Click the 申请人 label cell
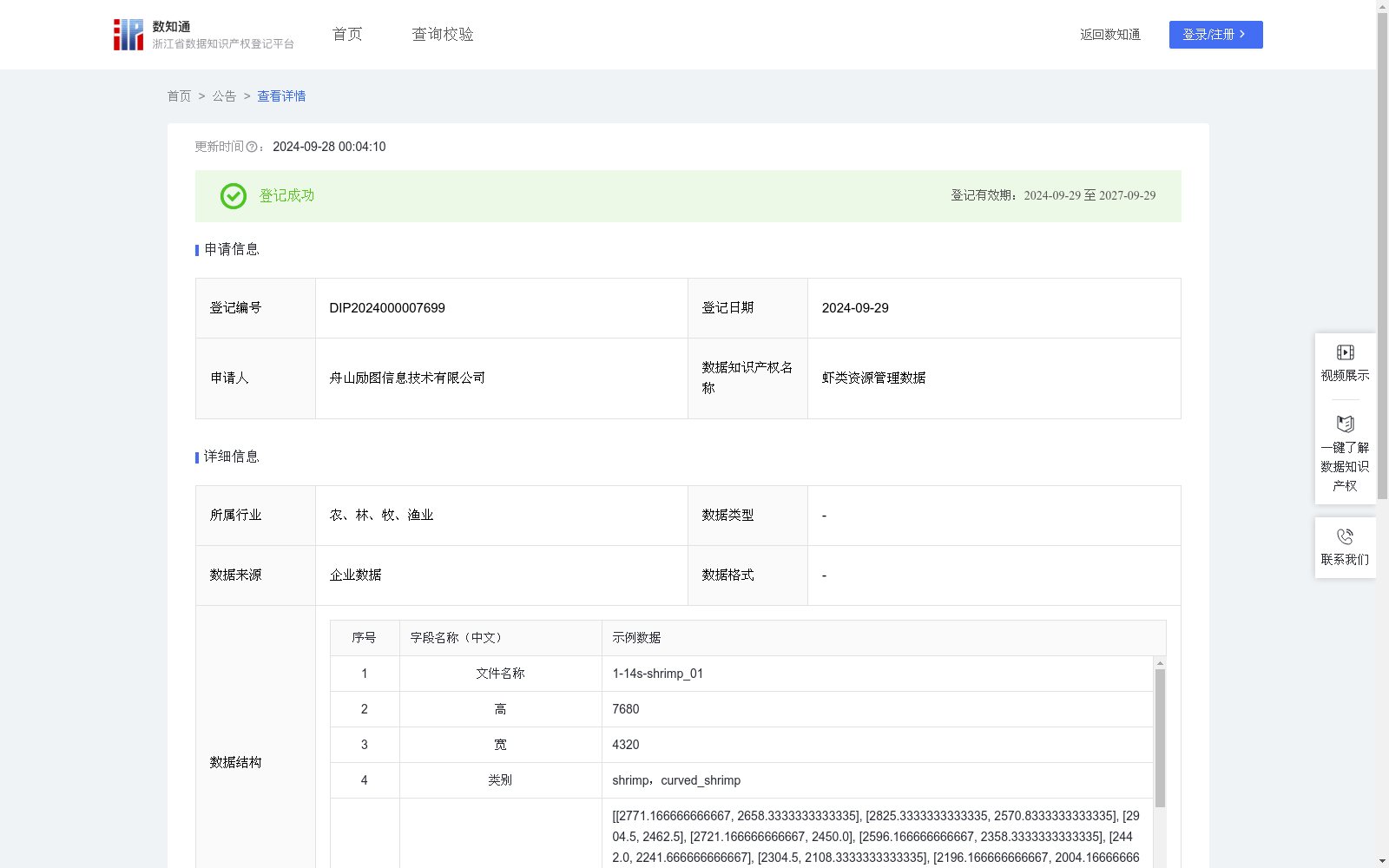 [255, 378]
